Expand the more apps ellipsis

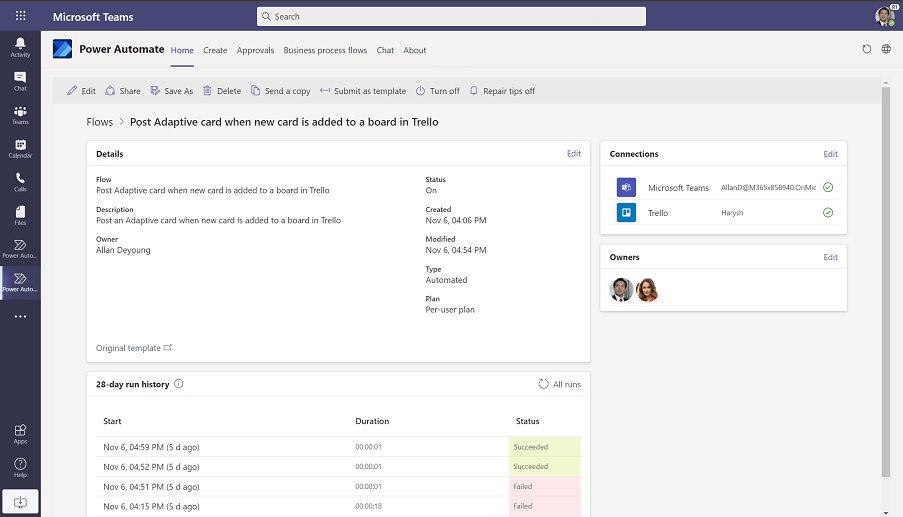pyautogui.click(x=20, y=317)
